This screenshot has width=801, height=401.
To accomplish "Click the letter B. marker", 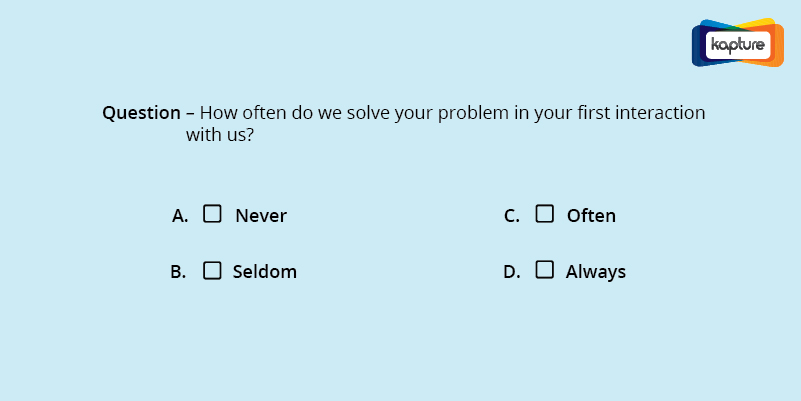I will pyautogui.click(x=178, y=272).
